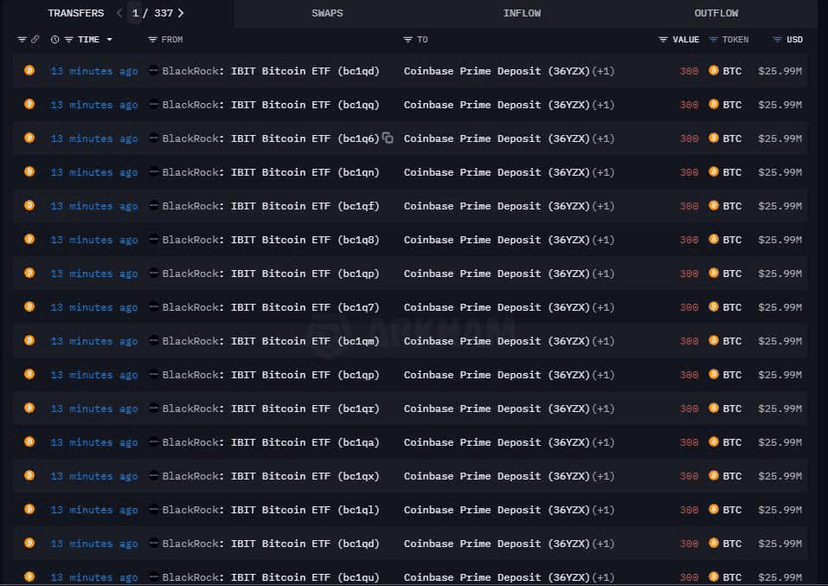
Task: Click the BTC token label in bc1qx row
Action: [x=732, y=476]
